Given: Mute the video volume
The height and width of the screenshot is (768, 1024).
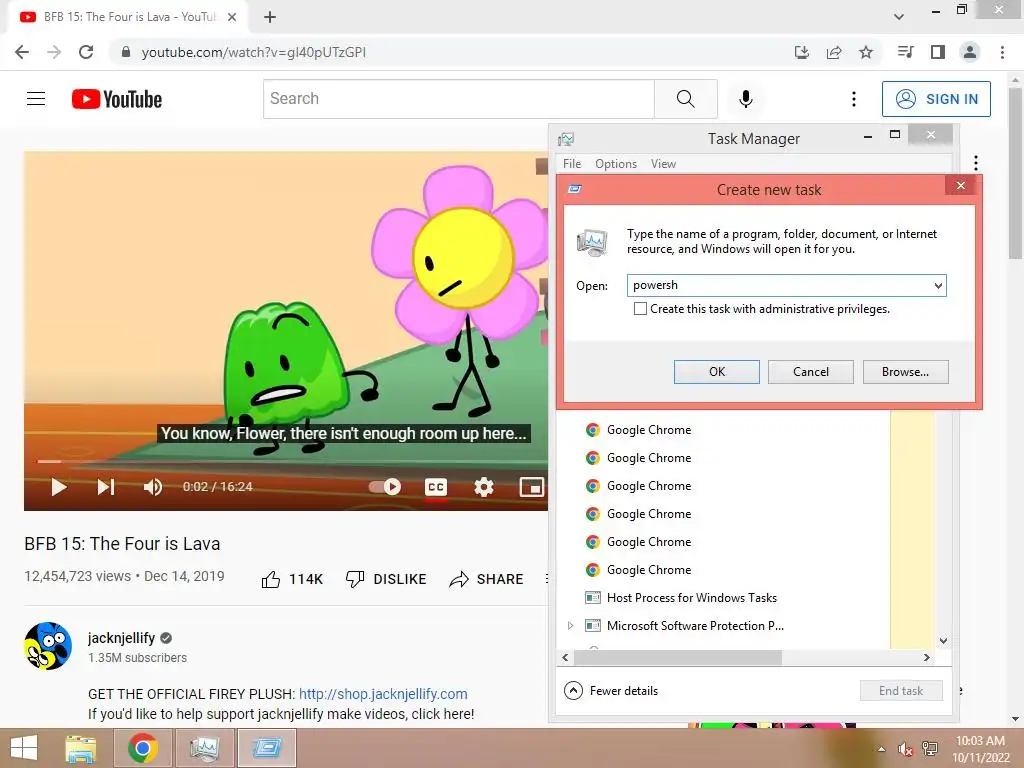Looking at the screenshot, I should (x=153, y=487).
